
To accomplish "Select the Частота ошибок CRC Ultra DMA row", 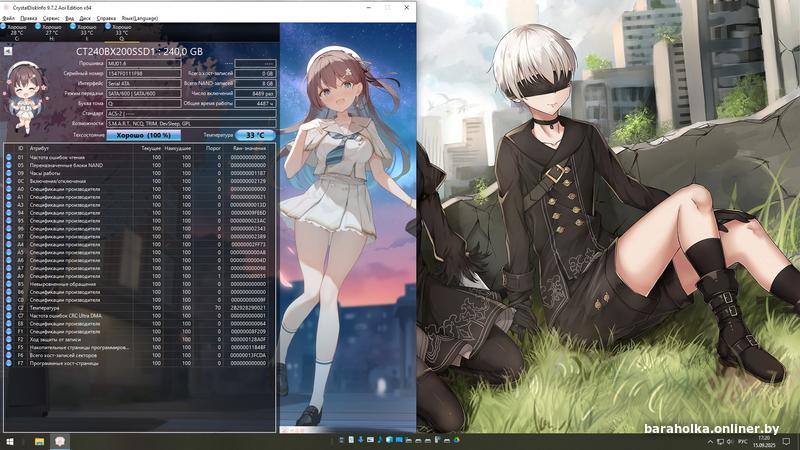I will [139, 316].
